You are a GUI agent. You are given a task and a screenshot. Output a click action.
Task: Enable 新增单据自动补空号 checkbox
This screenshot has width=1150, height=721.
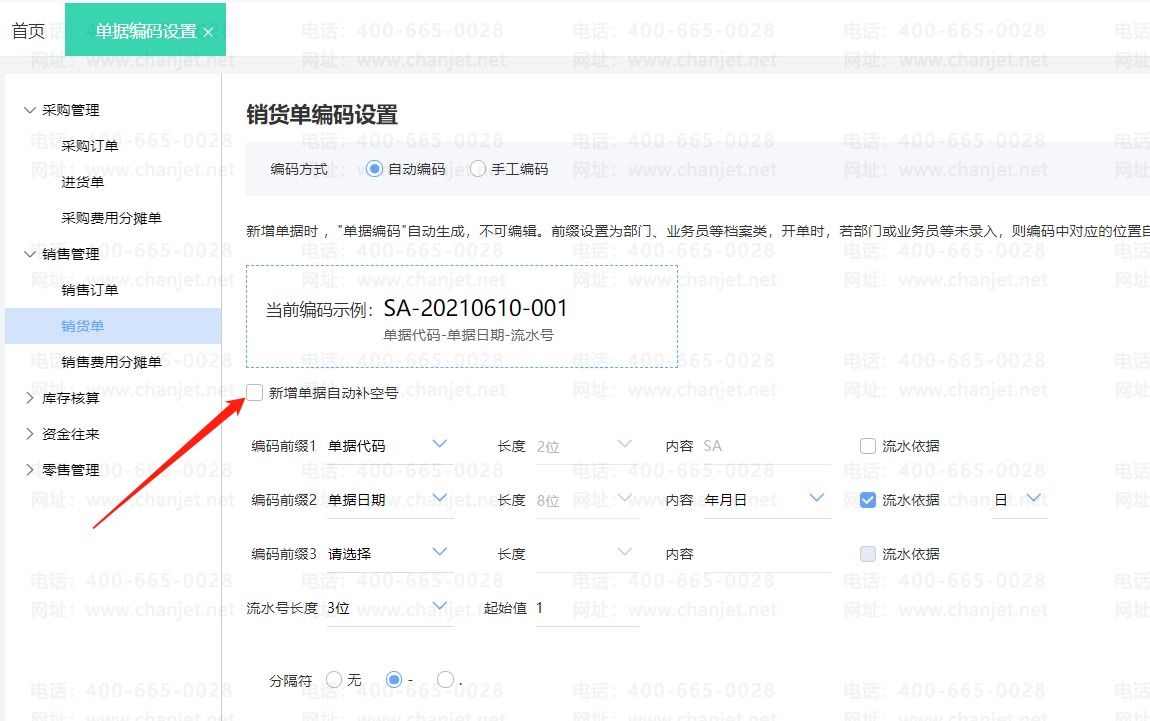click(254, 393)
